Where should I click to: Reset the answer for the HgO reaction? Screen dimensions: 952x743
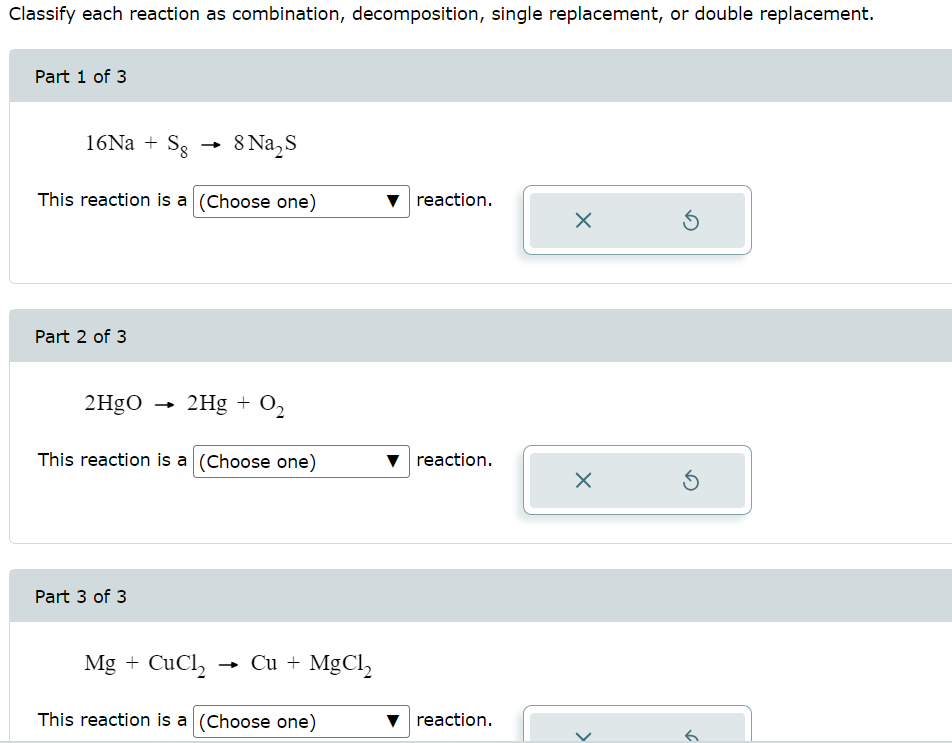point(691,480)
